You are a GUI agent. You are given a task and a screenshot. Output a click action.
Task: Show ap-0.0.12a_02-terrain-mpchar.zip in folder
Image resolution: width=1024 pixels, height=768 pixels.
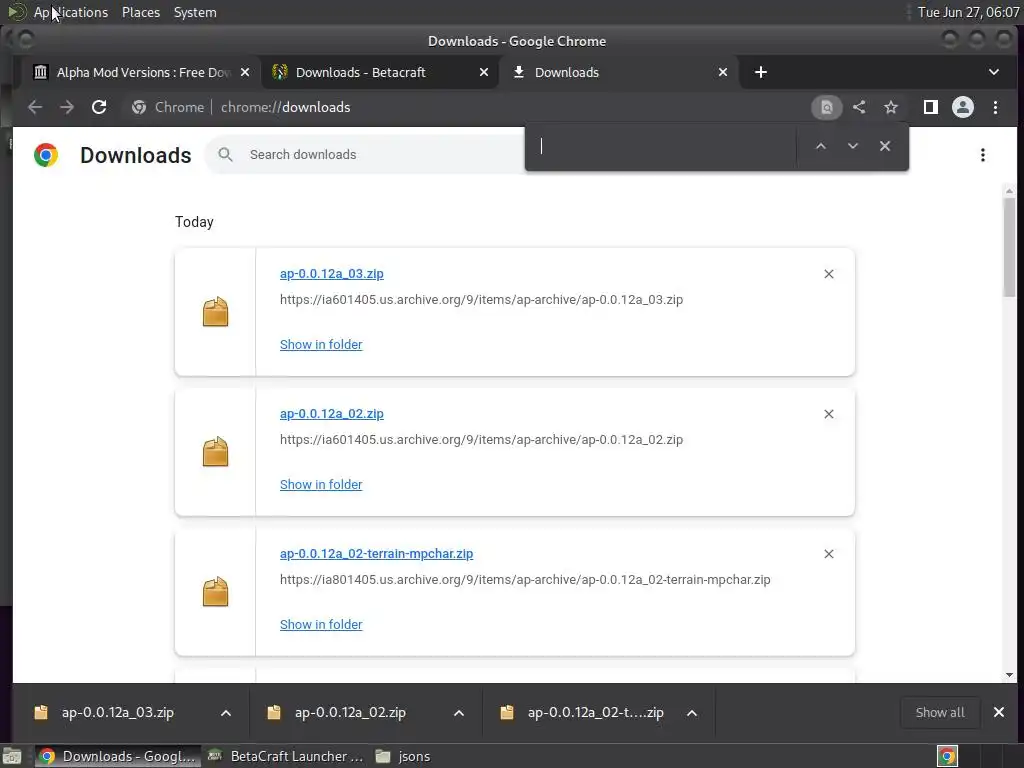pyautogui.click(x=321, y=624)
